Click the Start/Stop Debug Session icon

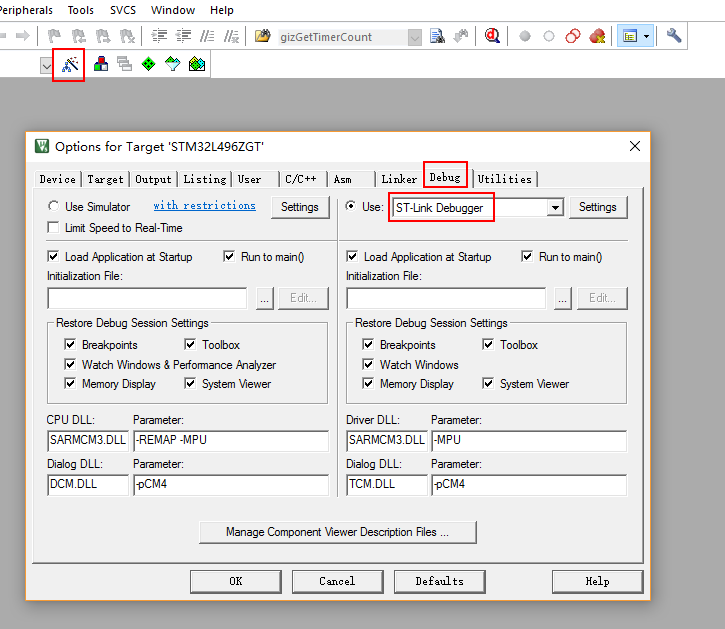[x=492, y=37]
